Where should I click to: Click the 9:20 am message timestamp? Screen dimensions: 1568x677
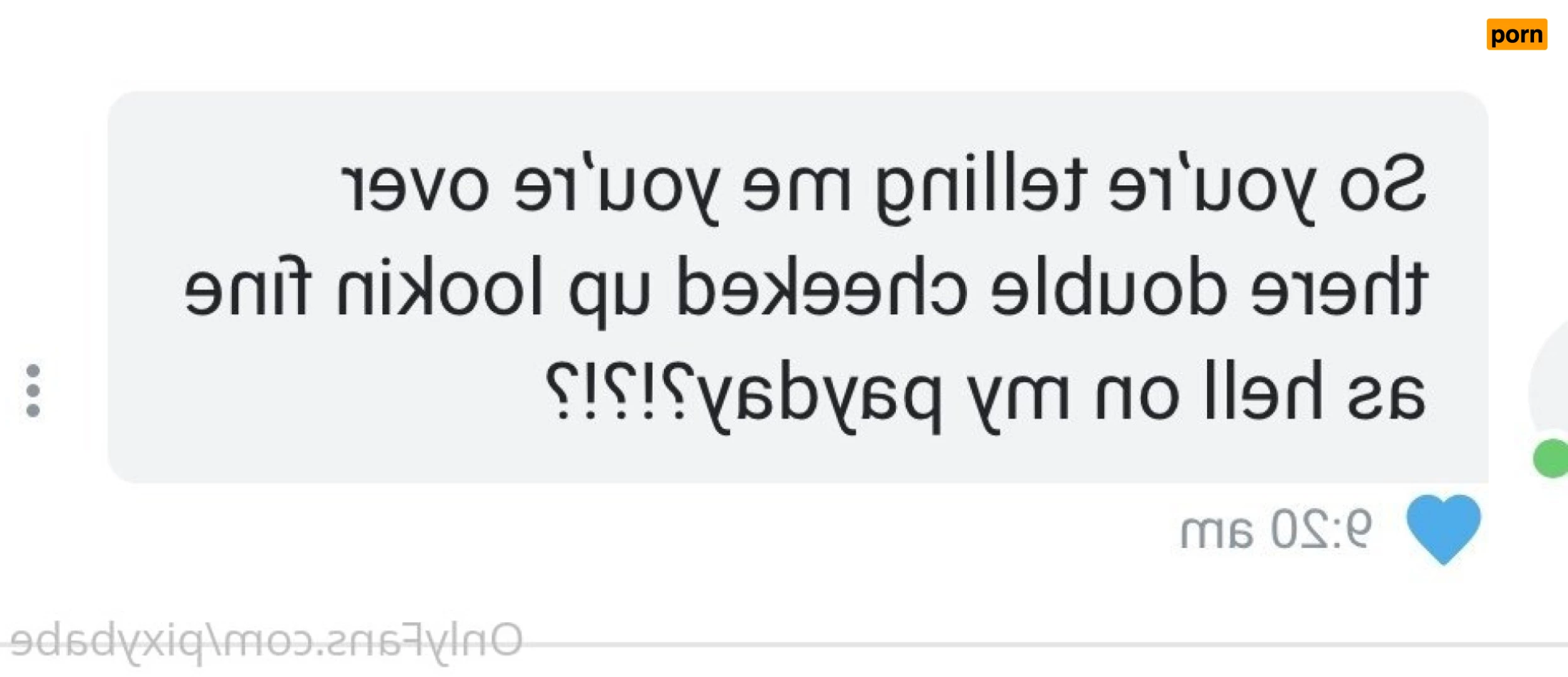click(1276, 529)
